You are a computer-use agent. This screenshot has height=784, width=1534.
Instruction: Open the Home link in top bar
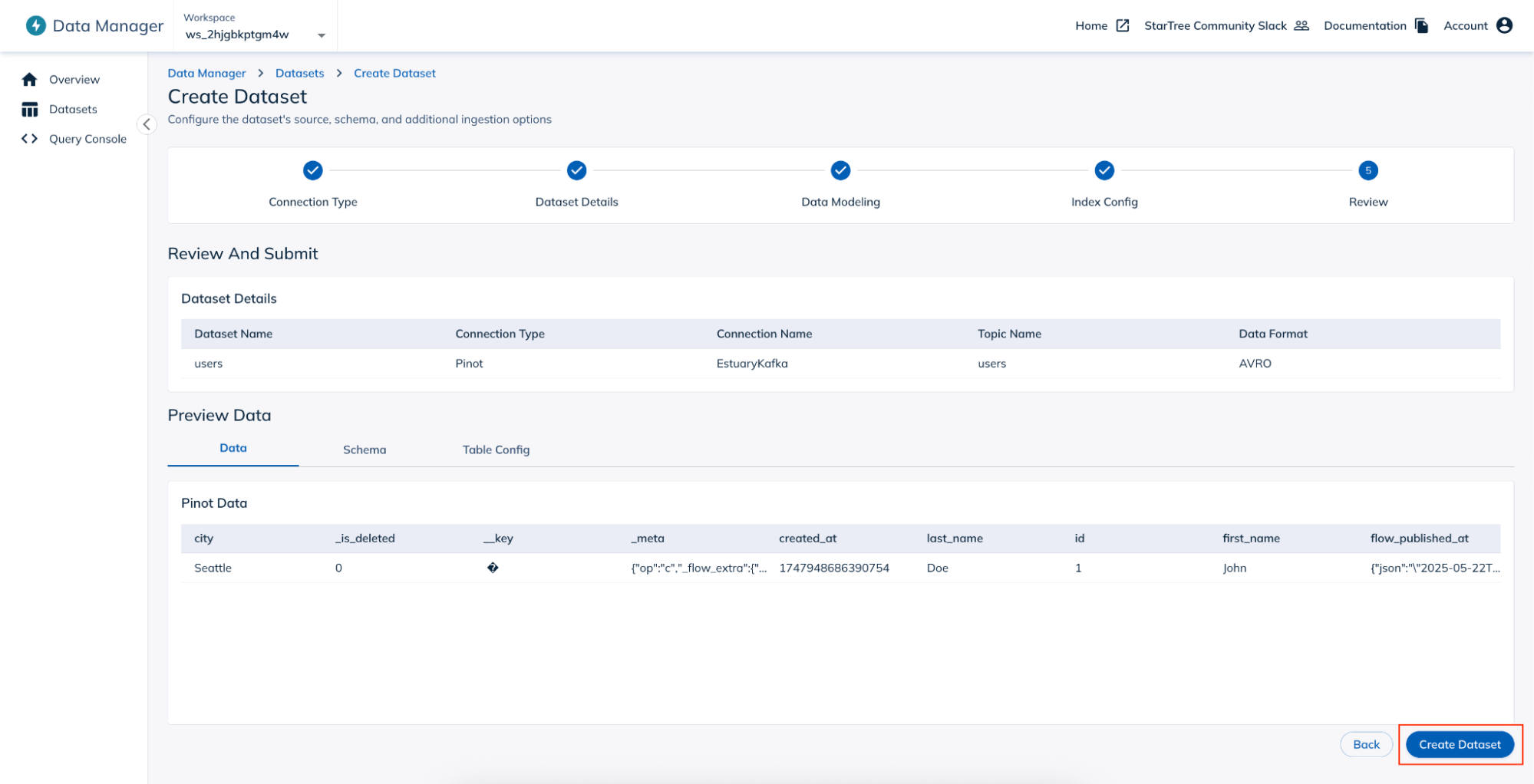coord(1091,25)
